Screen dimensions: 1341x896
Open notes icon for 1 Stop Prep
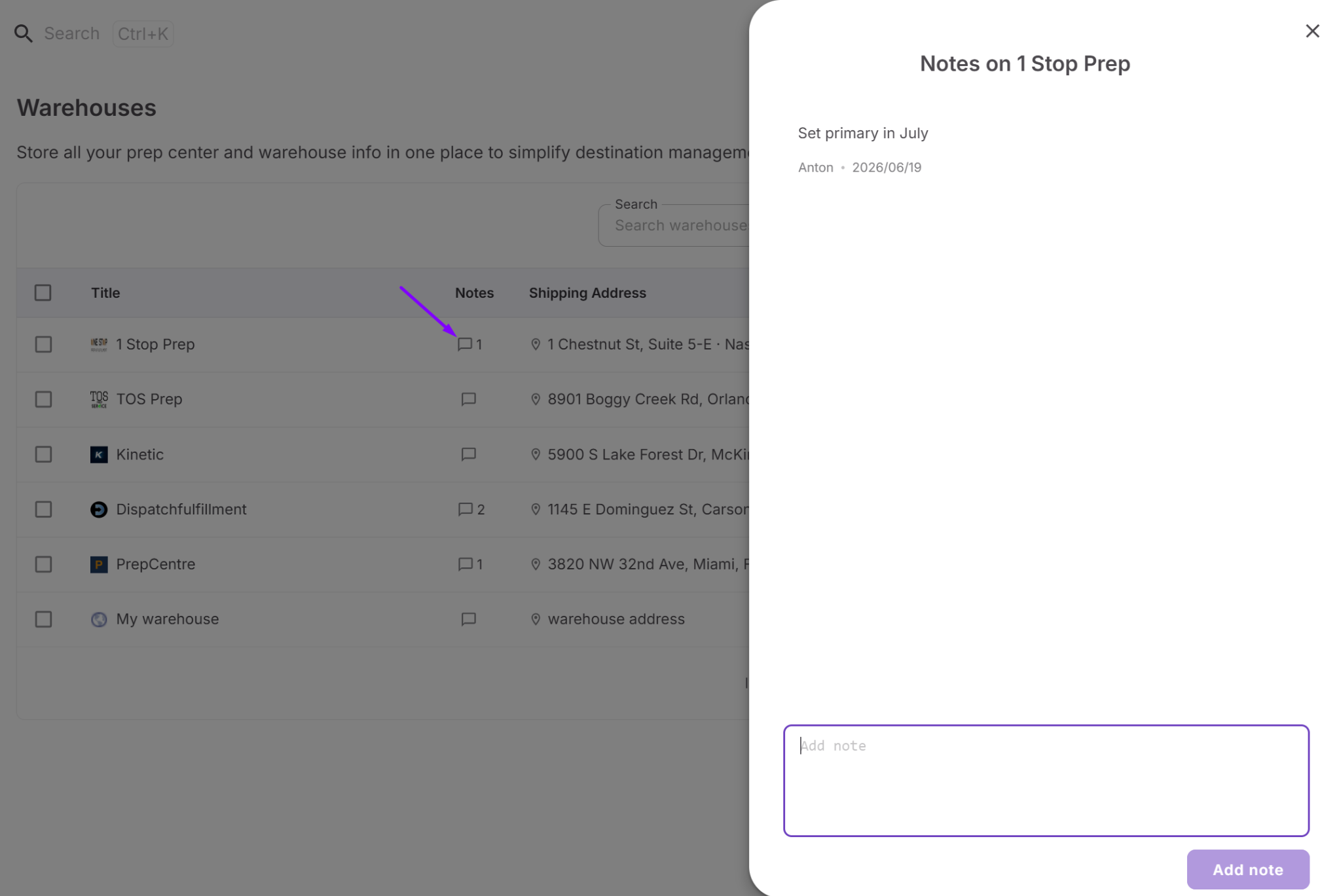click(x=465, y=344)
